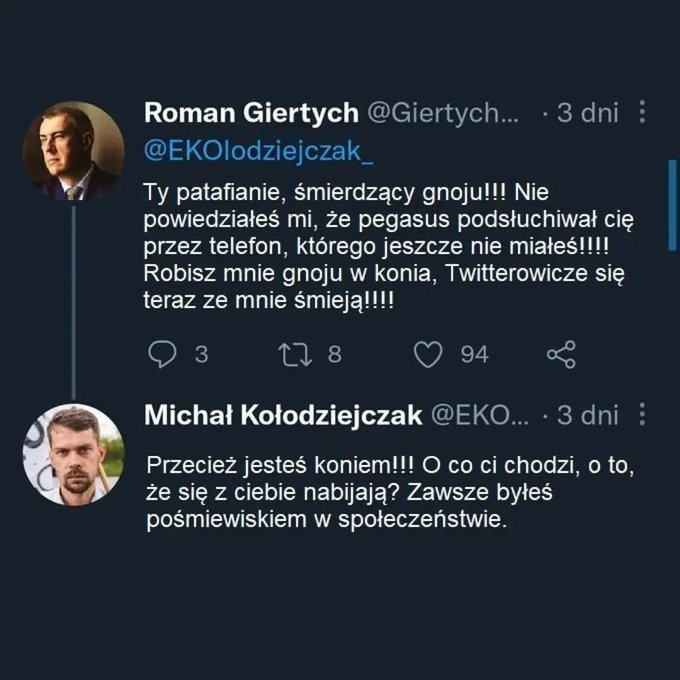Screen dimensions: 680x680
Task: Click the like count 94
Action: [474, 354]
